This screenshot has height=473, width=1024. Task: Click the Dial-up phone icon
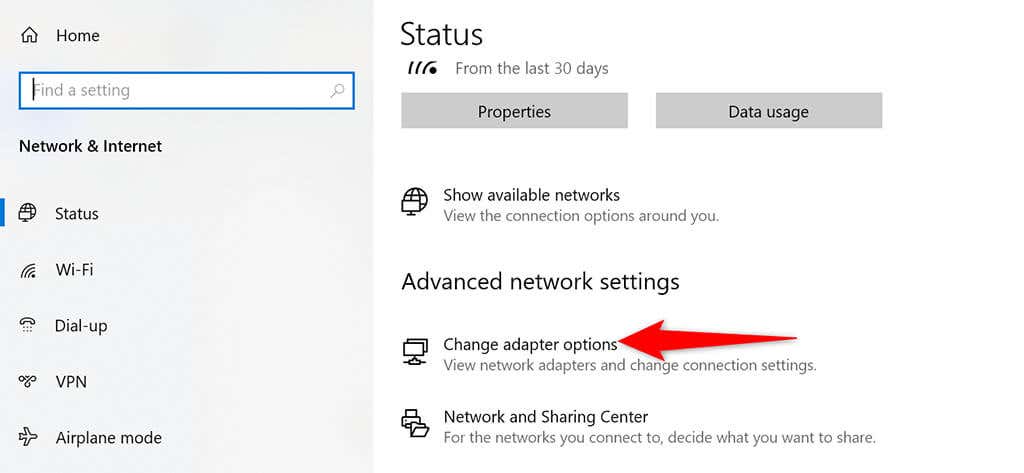[x=28, y=325]
